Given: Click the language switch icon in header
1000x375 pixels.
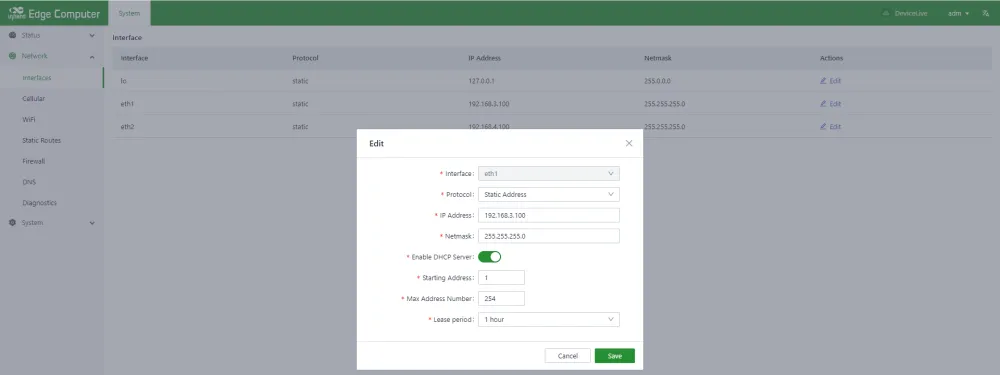Looking at the screenshot, I should coord(985,13).
